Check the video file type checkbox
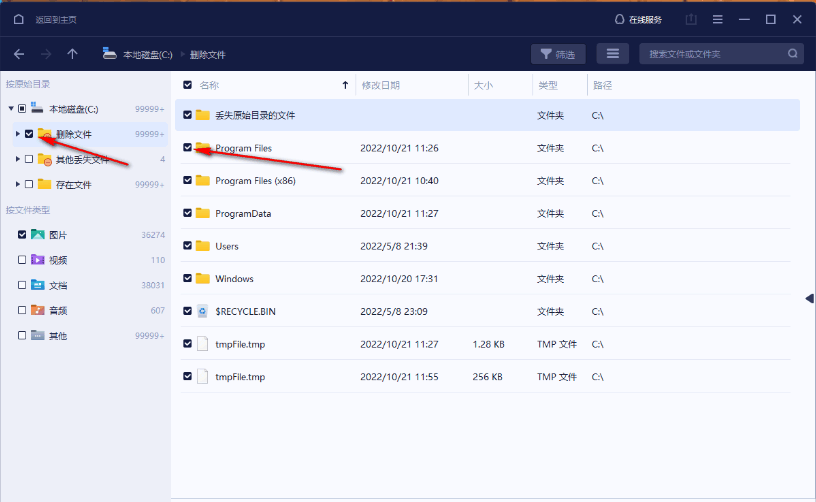Image resolution: width=816 pixels, height=502 pixels. point(22,260)
